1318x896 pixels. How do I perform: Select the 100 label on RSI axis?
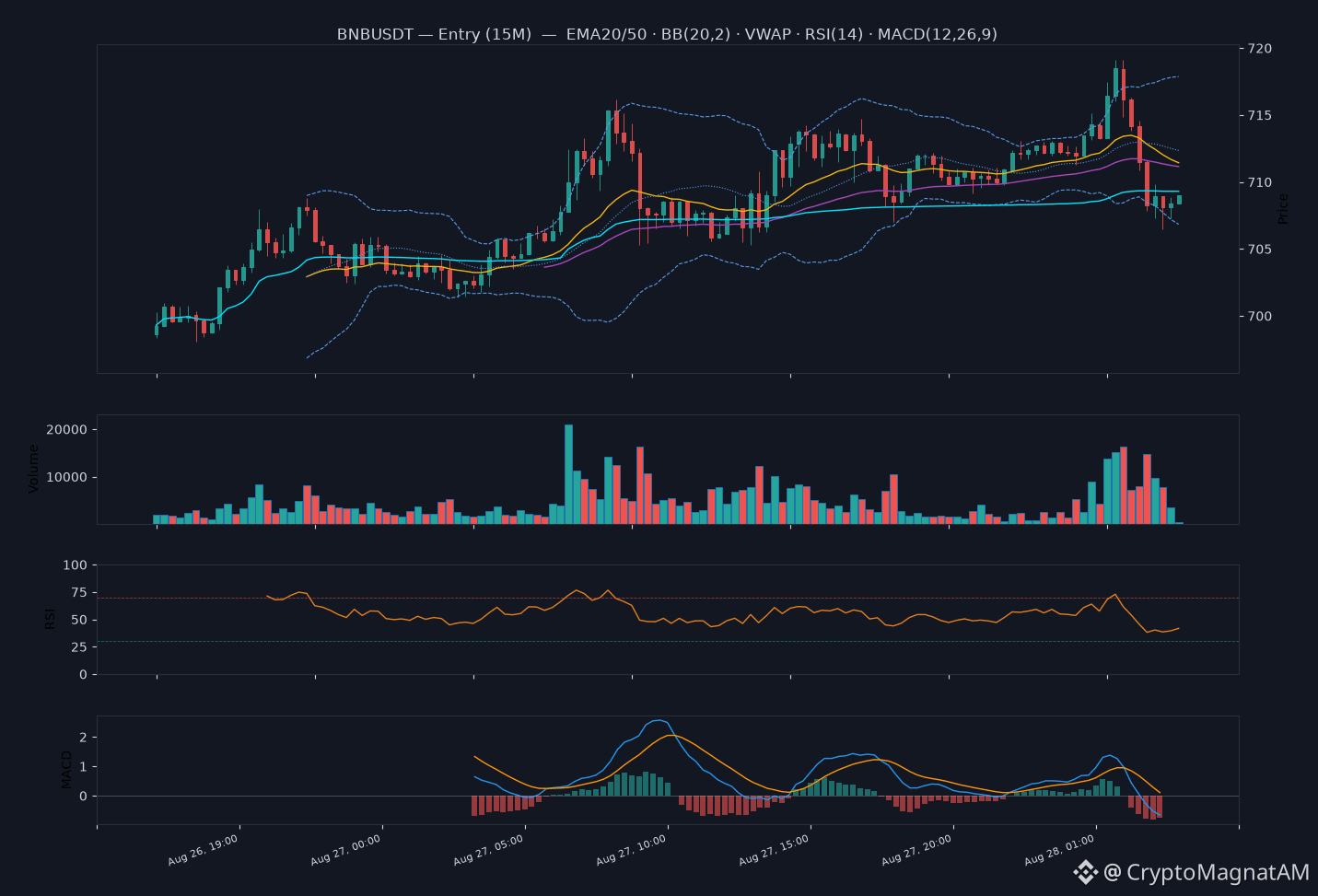tap(76, 565)
